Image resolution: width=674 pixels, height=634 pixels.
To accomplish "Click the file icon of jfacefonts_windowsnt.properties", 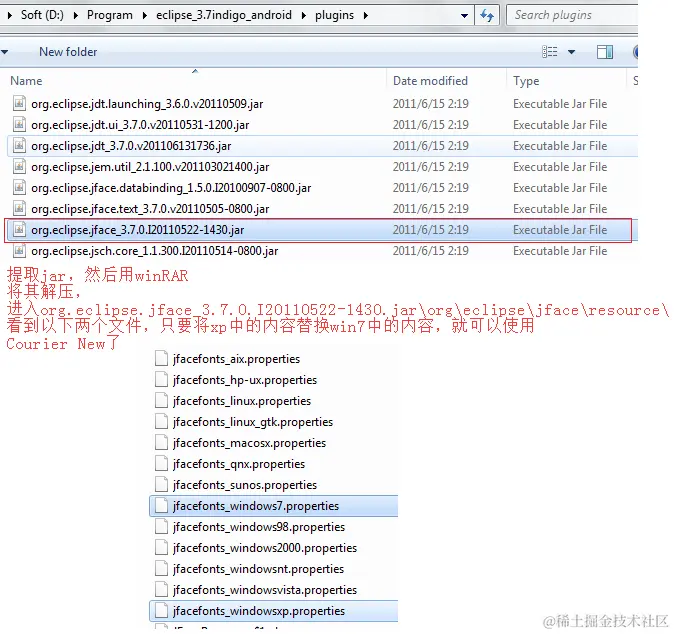I will [x=161, y=569].
